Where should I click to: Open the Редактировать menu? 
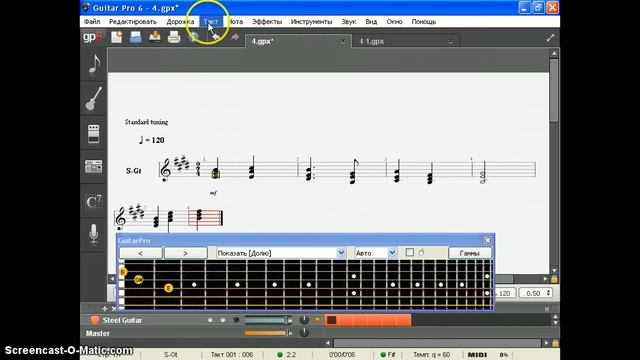[x=133, y=22]
